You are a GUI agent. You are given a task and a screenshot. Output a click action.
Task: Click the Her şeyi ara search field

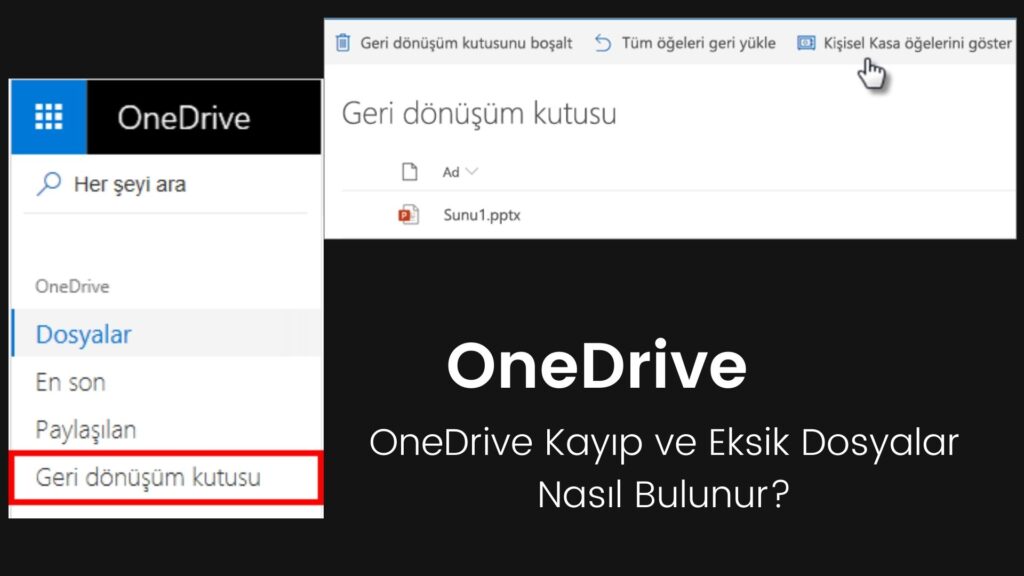[x=130, y=184]
